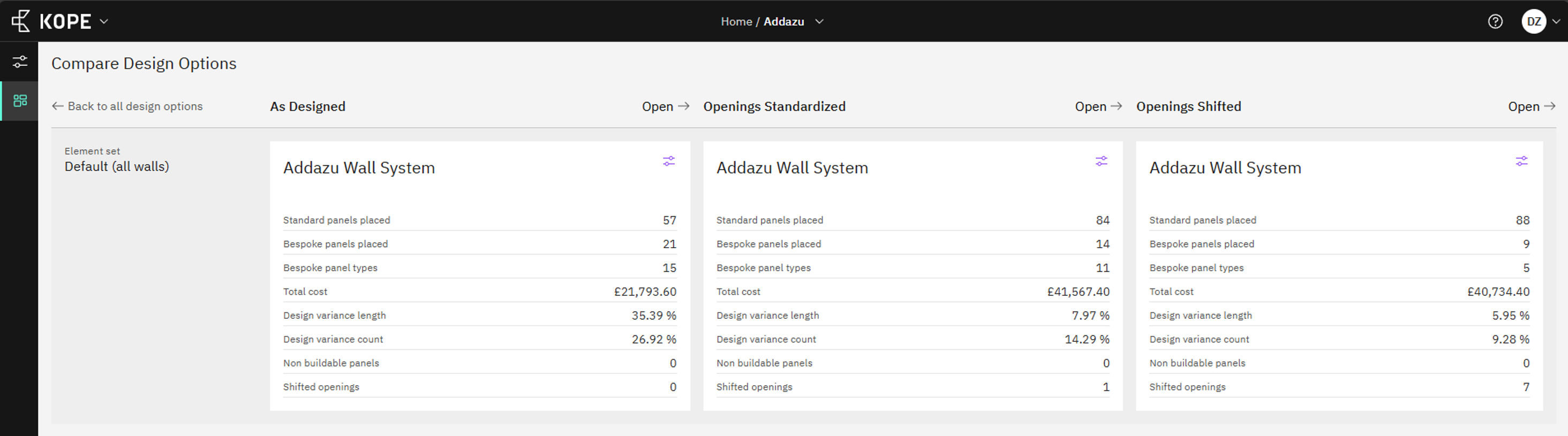Click the DZ user avatar
This screenshot has height=436, width=1568.
(x=1534, y=21)
